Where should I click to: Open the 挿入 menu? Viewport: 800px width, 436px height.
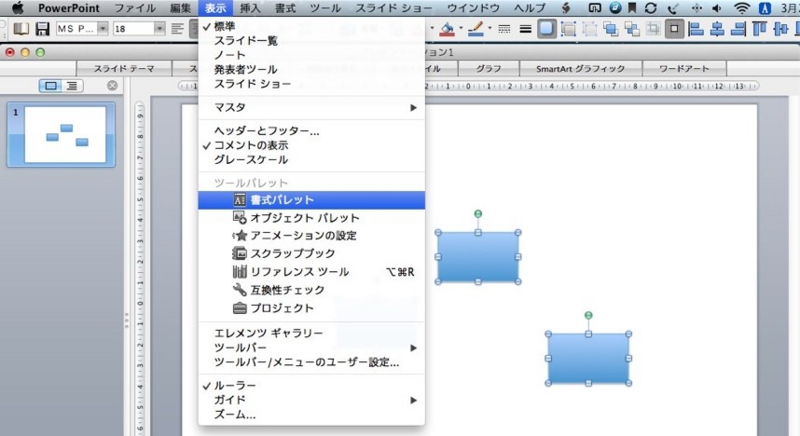(249, 8)
